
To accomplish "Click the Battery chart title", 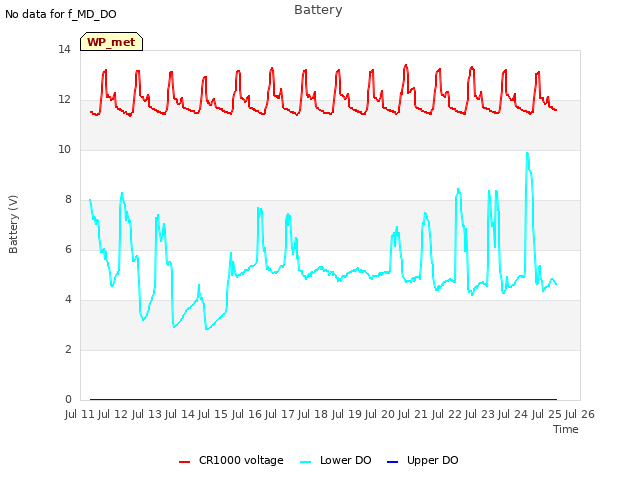I will [x=318, y=10].
